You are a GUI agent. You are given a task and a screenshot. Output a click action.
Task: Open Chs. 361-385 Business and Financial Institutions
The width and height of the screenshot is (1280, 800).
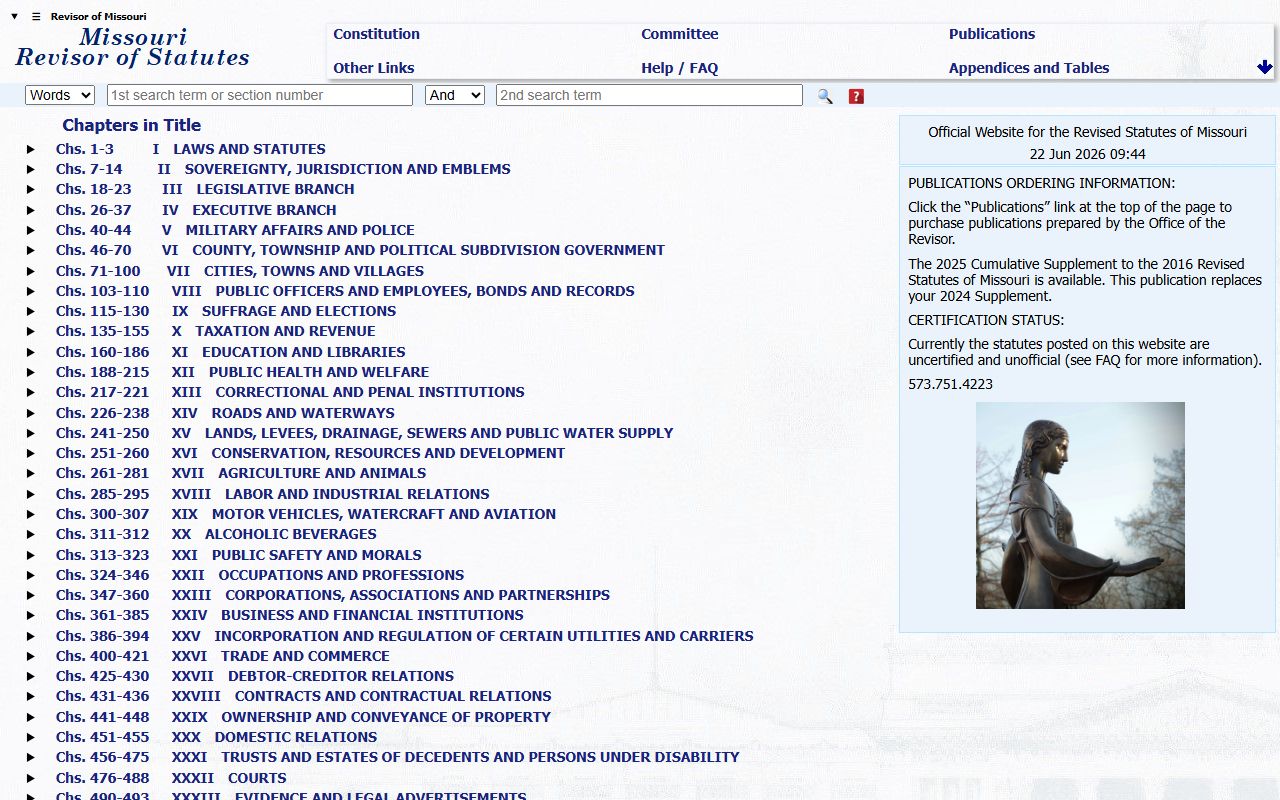tap(290, 615)
